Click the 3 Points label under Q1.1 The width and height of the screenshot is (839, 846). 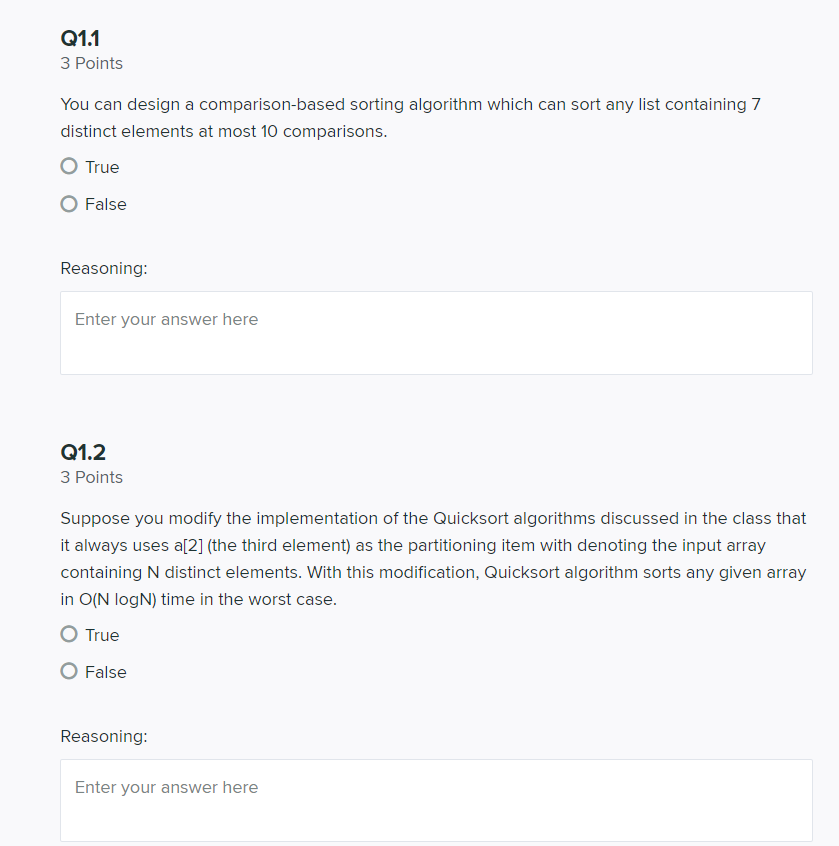point(91,62)
